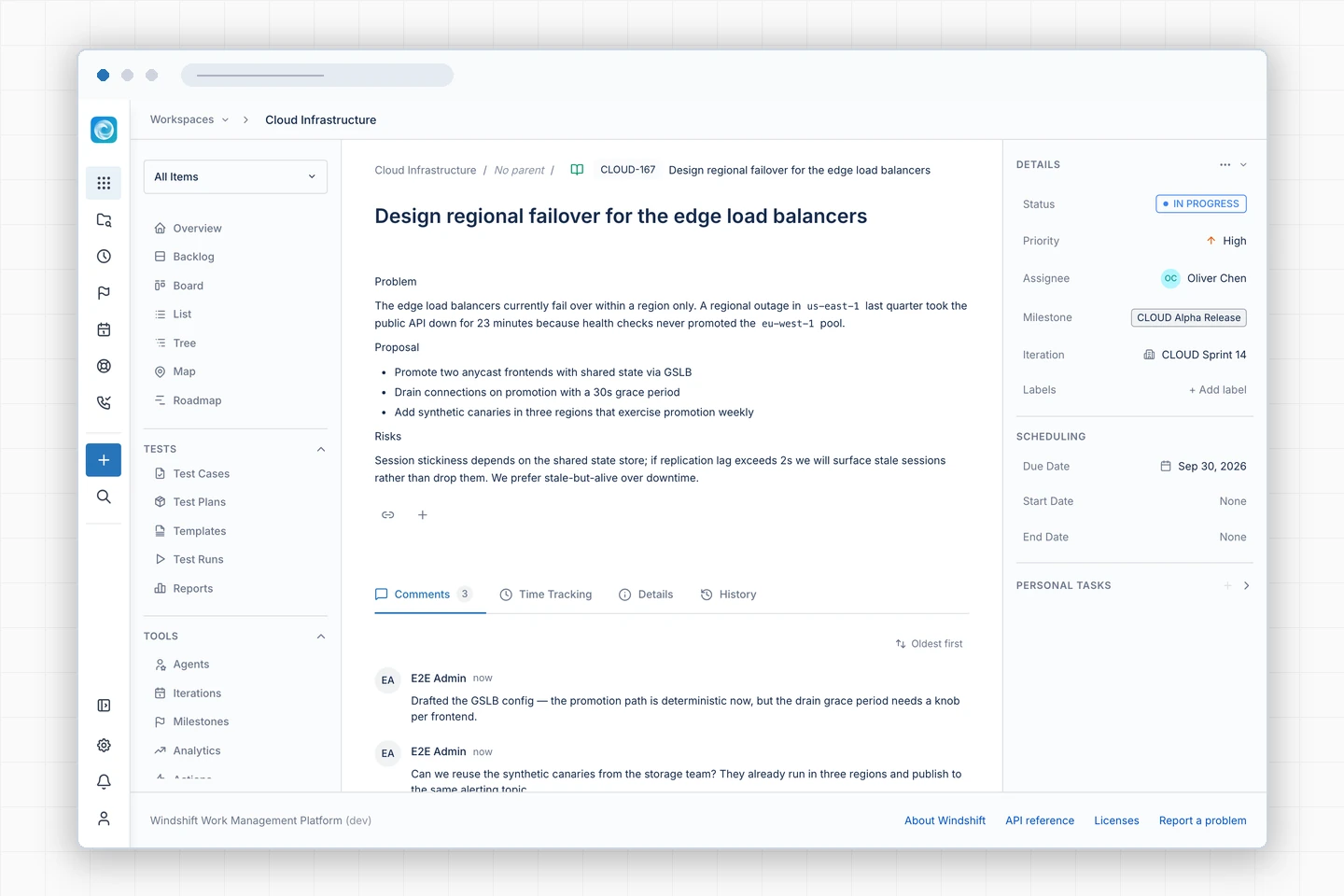Image resolution: width=1344 pixels, height=896 pixels.
Task: Click the CLOUD Alpha Release milestone chip
Action: coord(1189,318)
